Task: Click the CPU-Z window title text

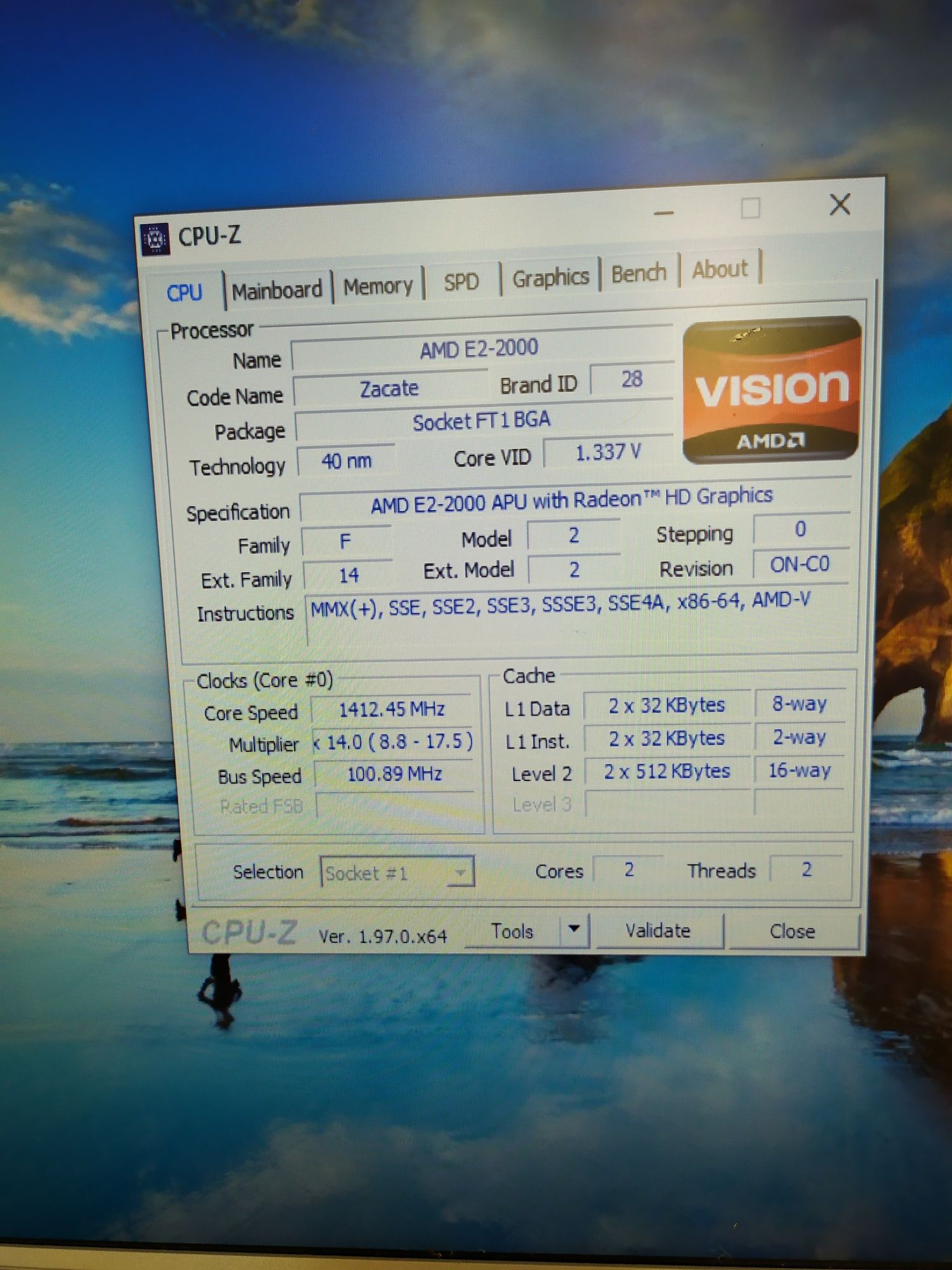Action: [x=209, y=237]
